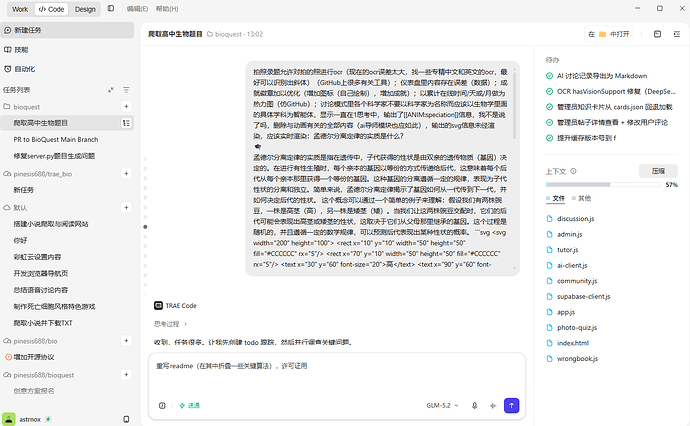
Task: Switch to the Work mode tab
Action: click(20, 9)
